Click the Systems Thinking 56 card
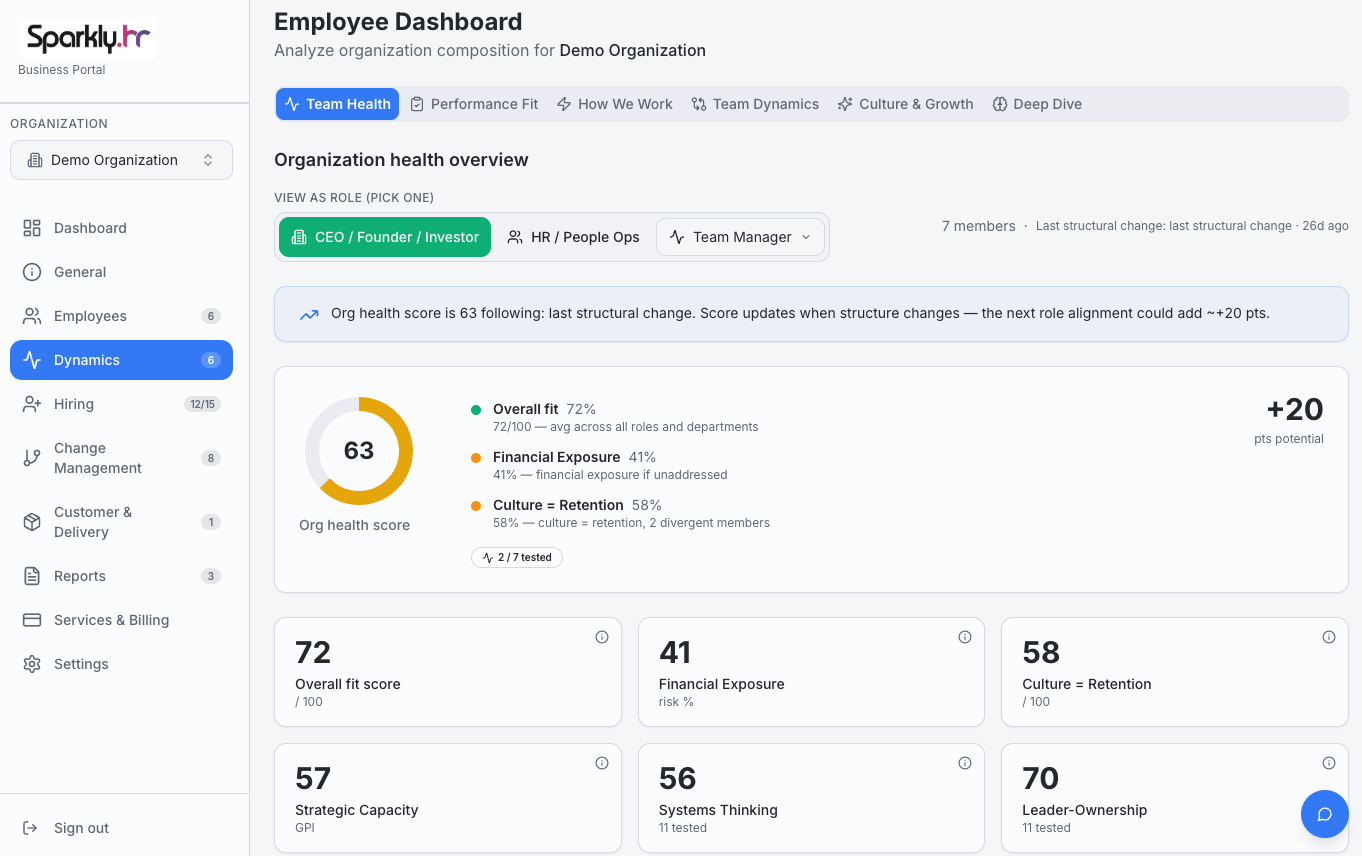The height and width of the screenshot is (856, 1362). (x=811, y=798)
